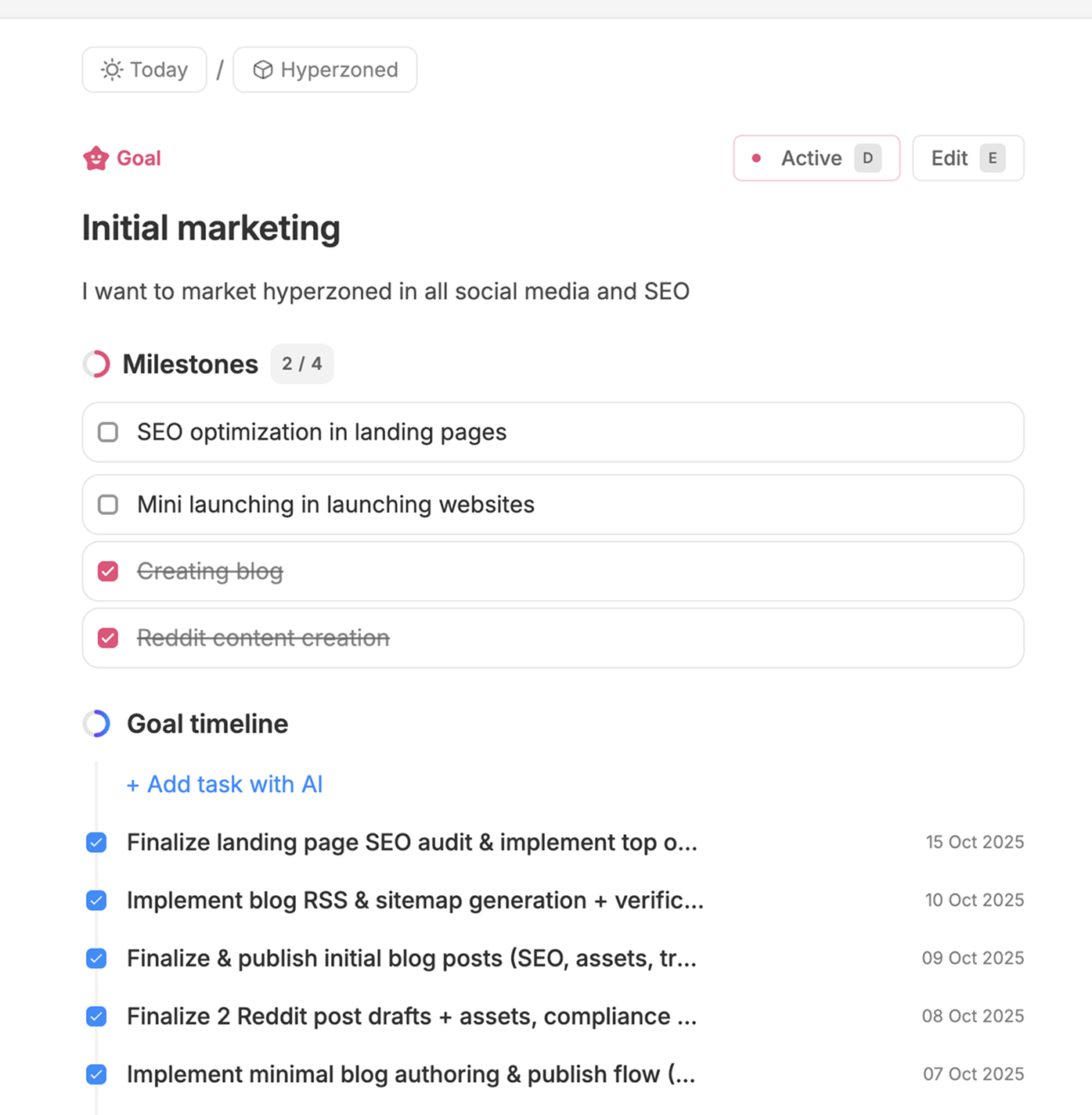Click the D keyboard shortcut badge
This screenshot has height=1115, width=1092.
pos(867,158)
